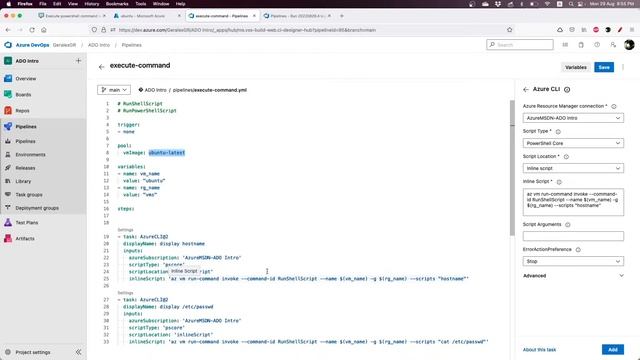Viewport: 640px width, 360px height.
Task: Open more actions vertical ellipsis near Save
Action: [623, 67]
